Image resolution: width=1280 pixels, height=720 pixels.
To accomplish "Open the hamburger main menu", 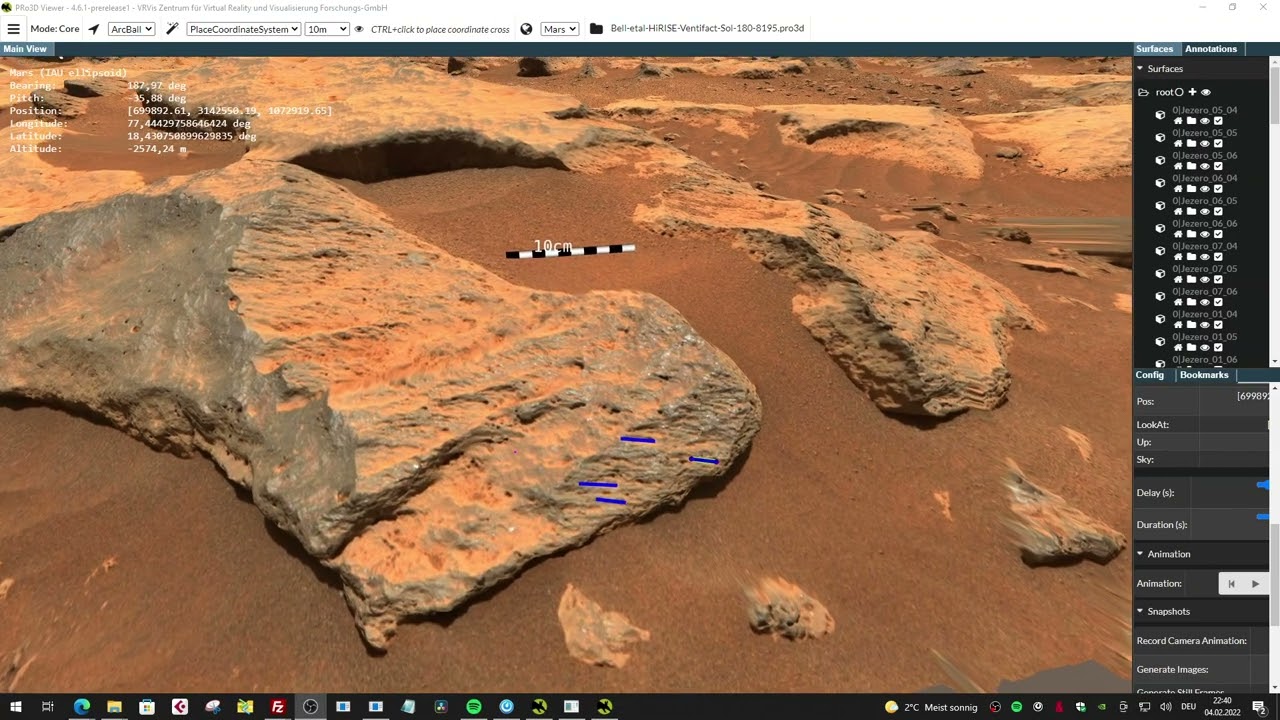I will tap(13, 29).
